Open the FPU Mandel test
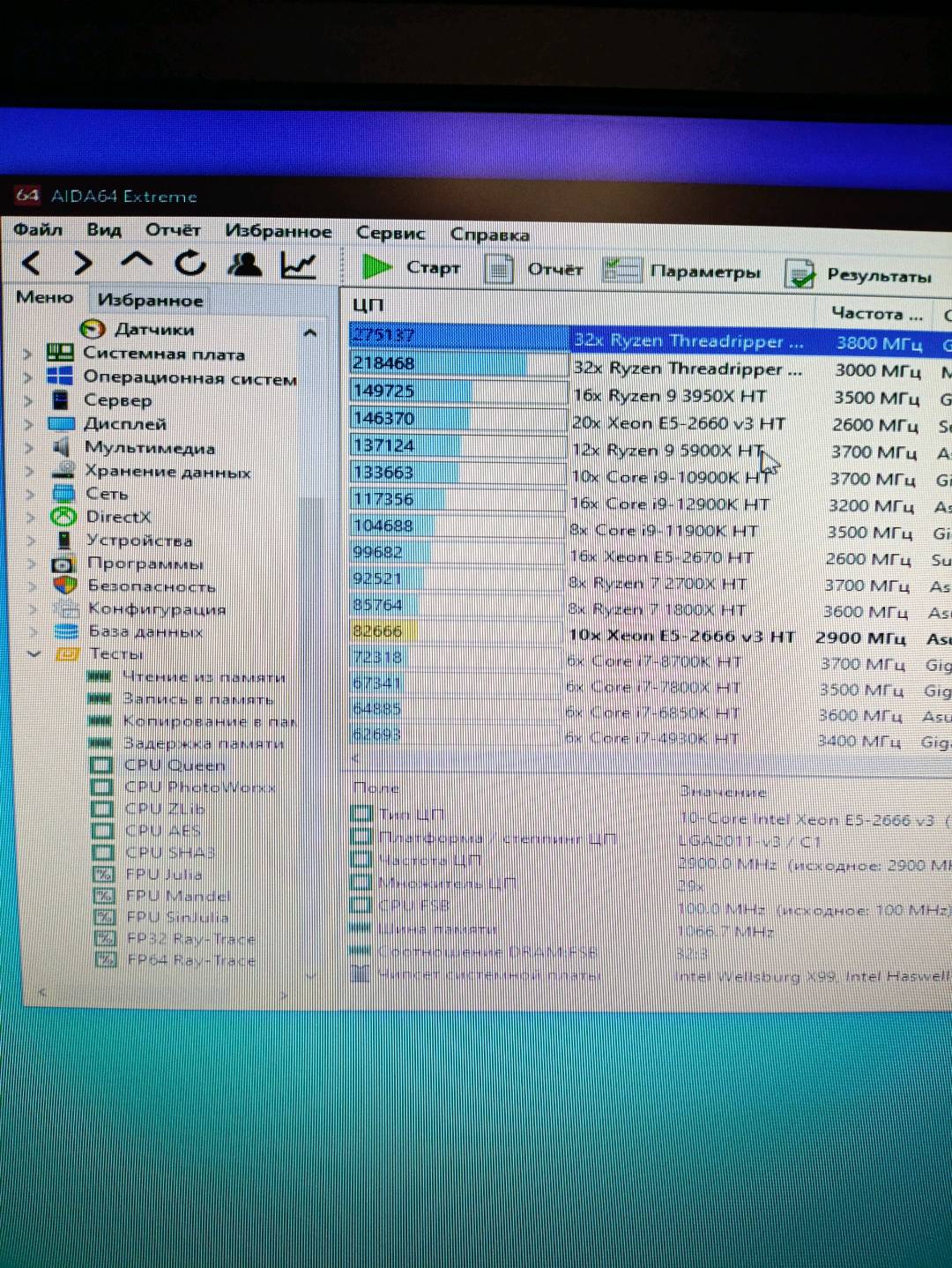The image size is (952, 1268). pyautogui.click(x=162, y=896)
